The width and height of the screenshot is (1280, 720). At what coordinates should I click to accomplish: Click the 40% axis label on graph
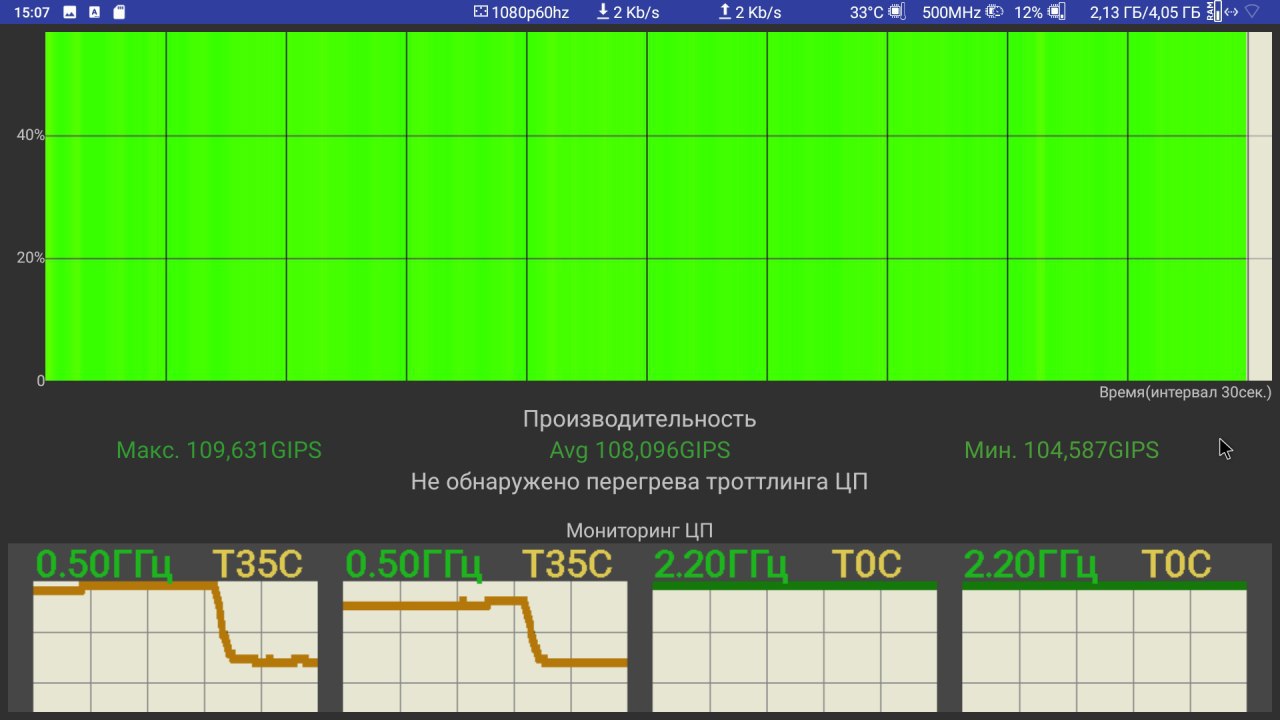tap(30, 135)
